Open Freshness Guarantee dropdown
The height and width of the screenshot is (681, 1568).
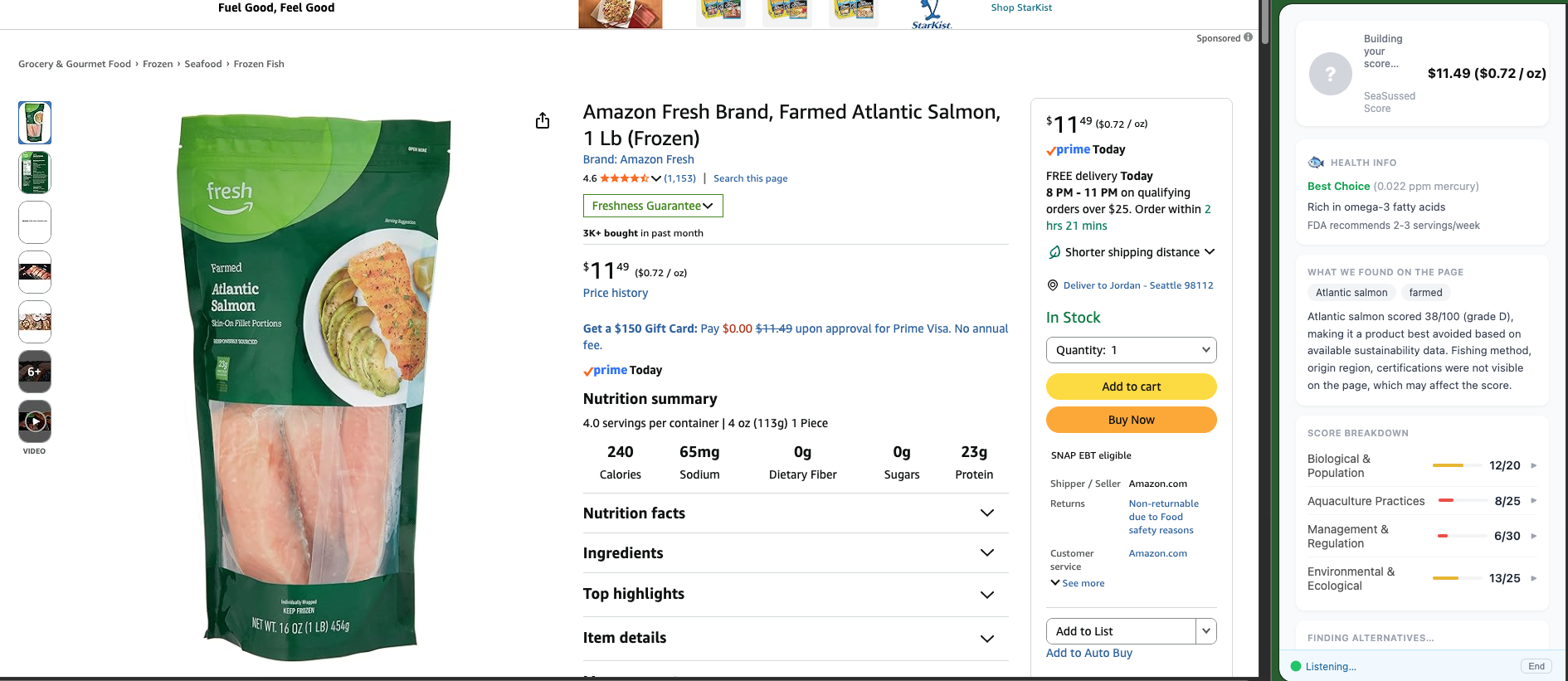coord(653,206)
